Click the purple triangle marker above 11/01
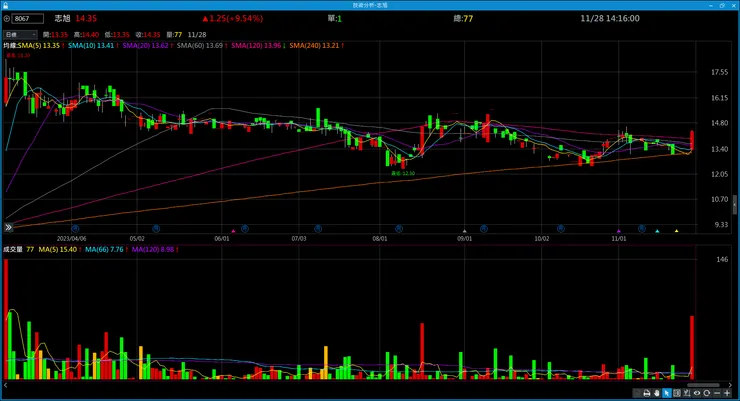 (619, 231)
